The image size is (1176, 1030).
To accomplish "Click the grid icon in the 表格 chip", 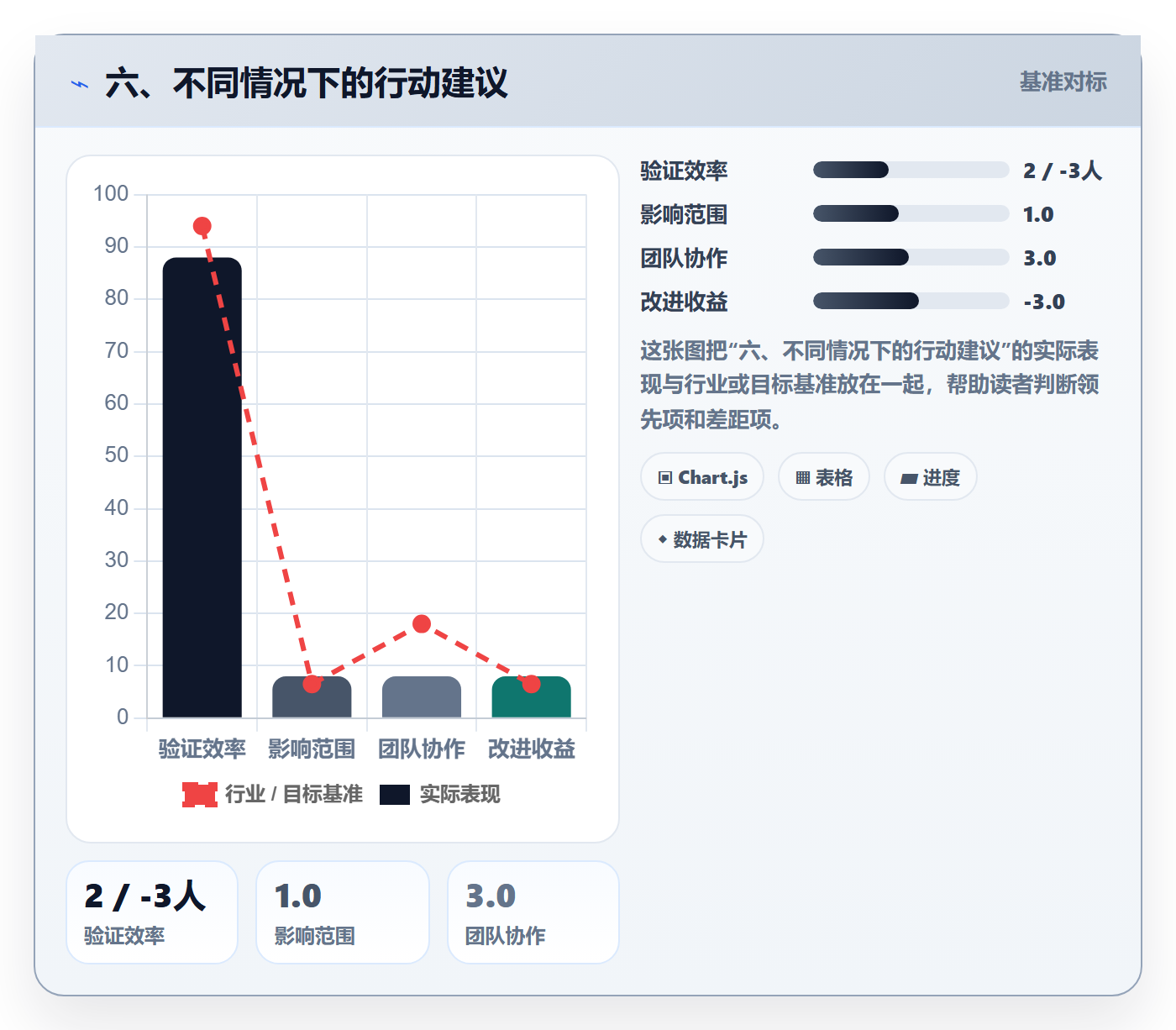I will coord(803,477).
